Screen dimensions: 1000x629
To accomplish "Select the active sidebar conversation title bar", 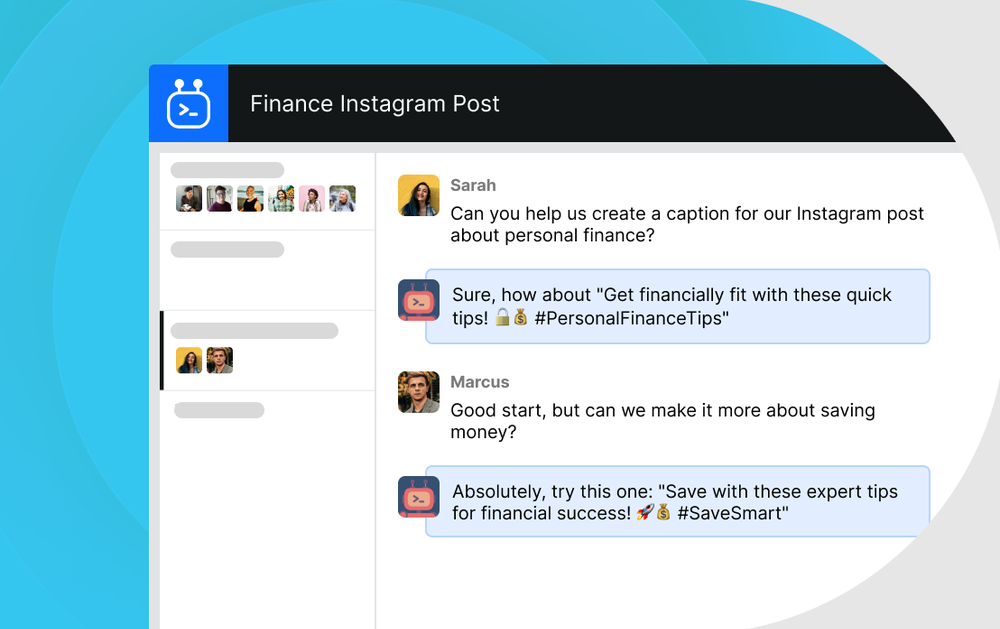I will point(254,330).
